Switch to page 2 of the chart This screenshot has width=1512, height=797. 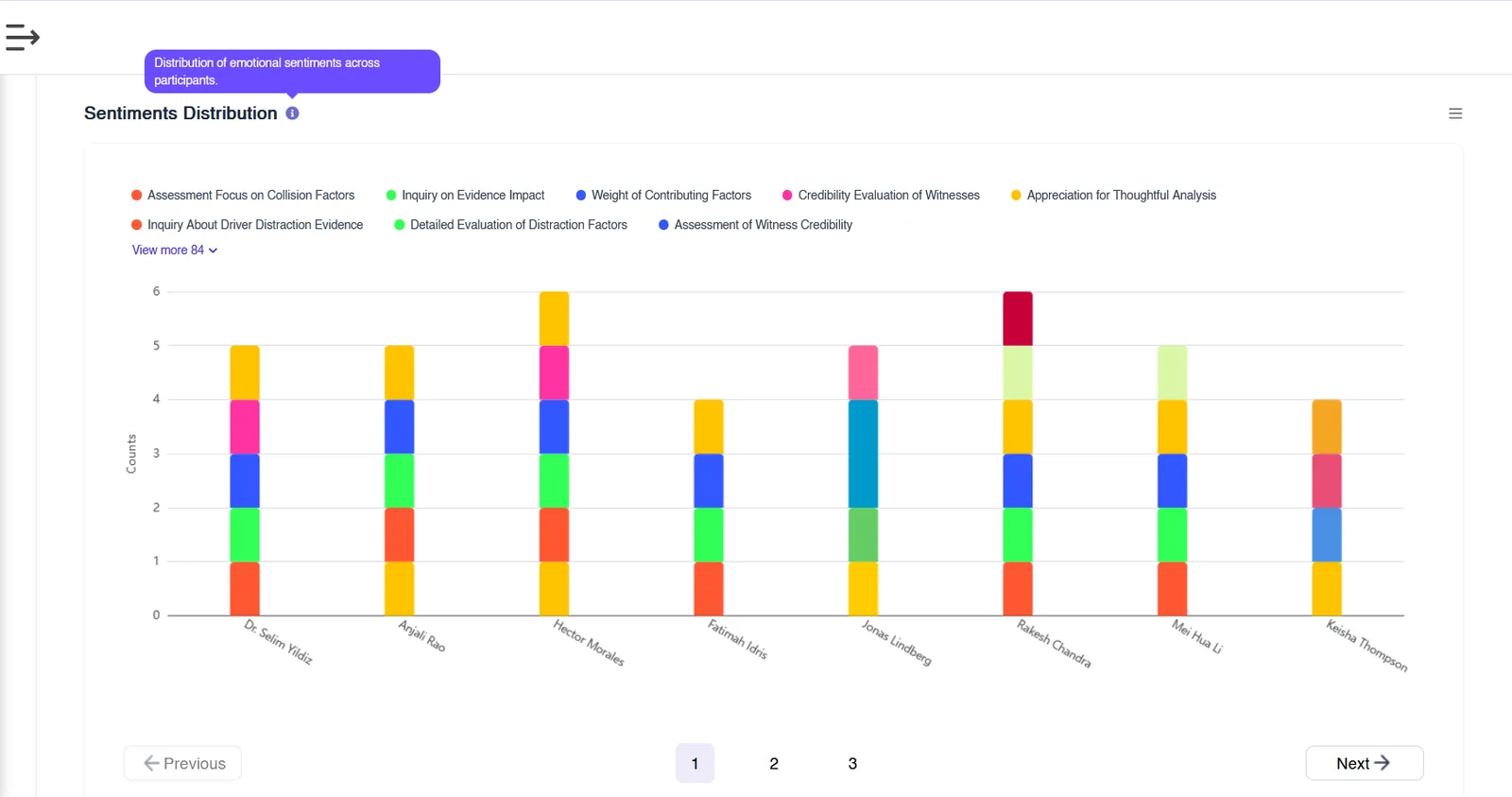tap(774, 763)
